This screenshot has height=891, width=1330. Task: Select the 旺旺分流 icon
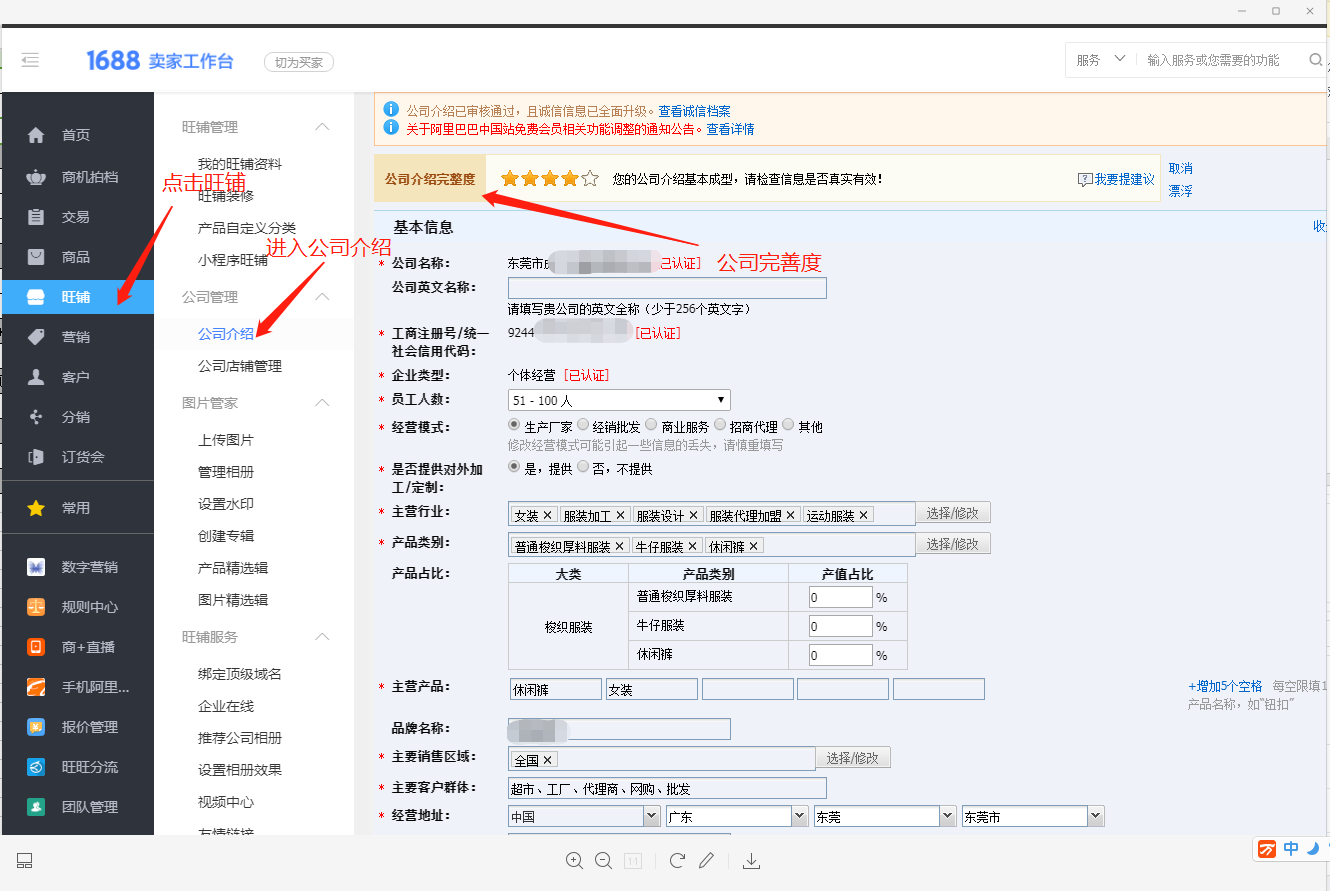[x=77, y=766]
